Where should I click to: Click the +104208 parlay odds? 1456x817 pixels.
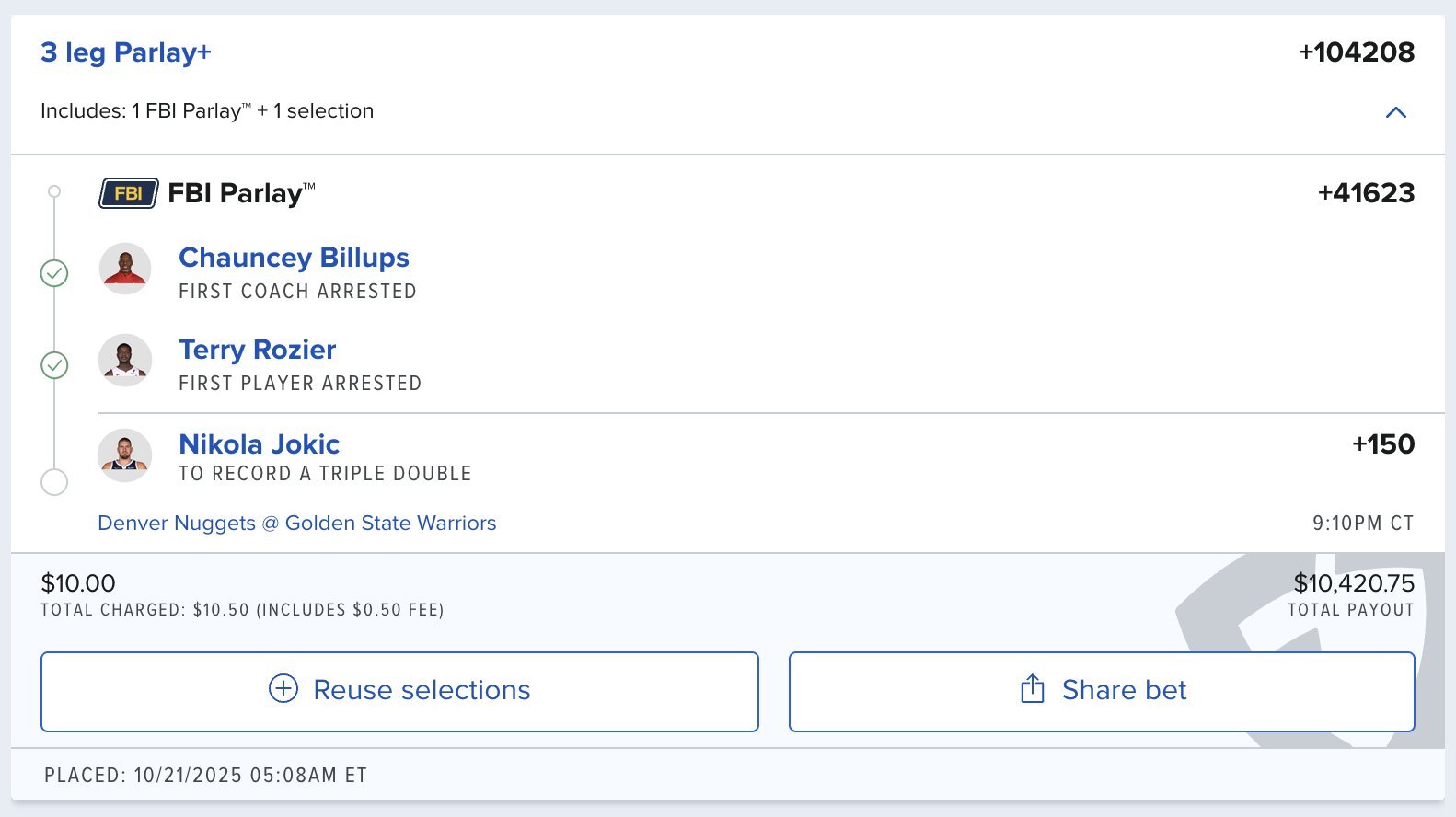[1356, 52]
